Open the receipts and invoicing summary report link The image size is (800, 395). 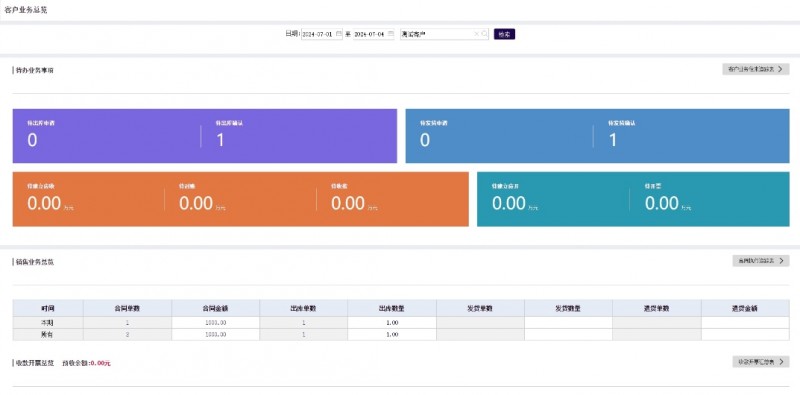tap(761, 362)
